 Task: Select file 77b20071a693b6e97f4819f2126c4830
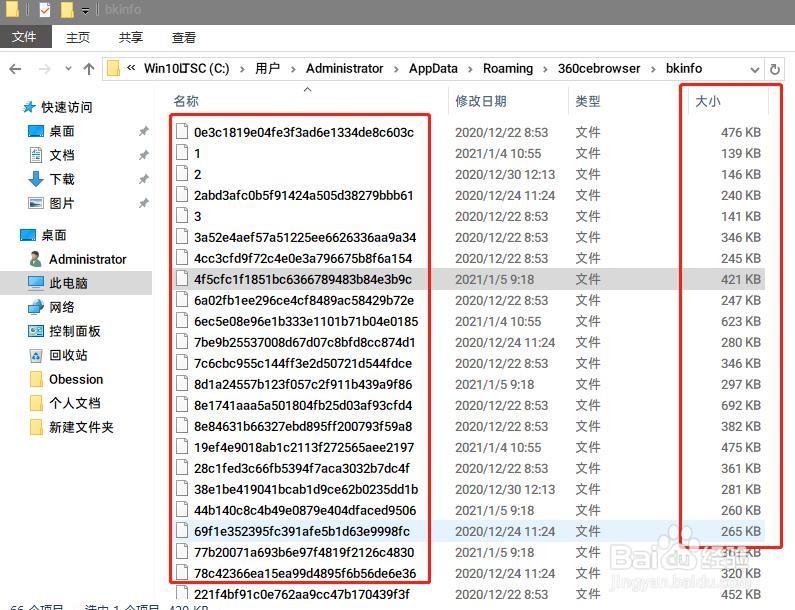(x=304, y=552)
